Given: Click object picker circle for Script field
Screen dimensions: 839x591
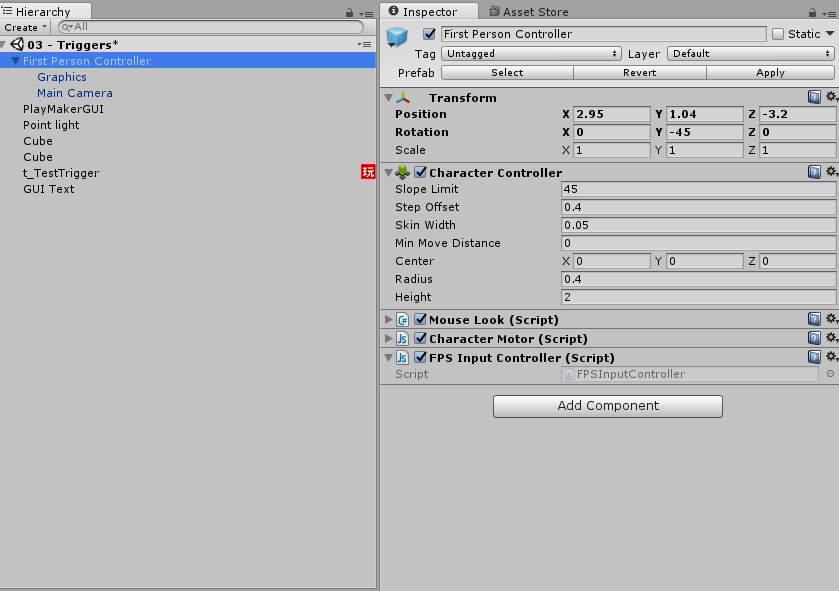Looking at the screenshot, I should (x=830, y=374).
